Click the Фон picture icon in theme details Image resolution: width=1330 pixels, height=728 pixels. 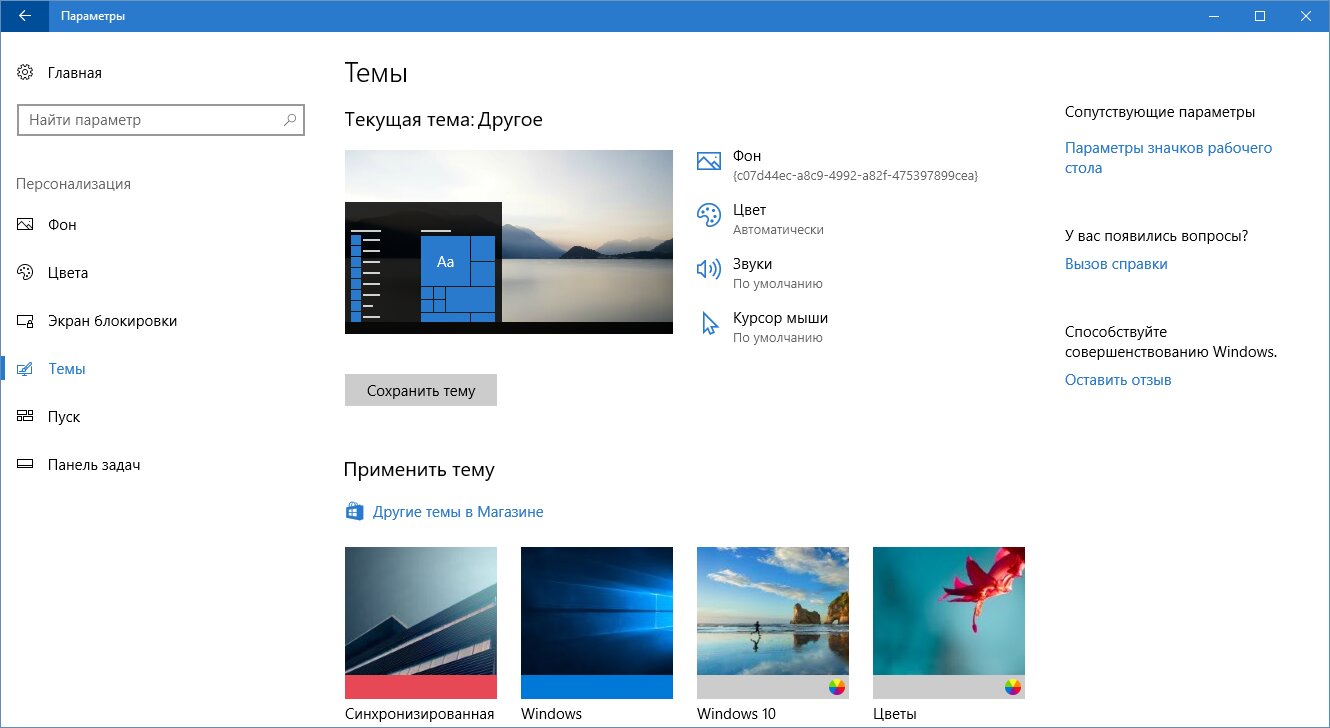[708, 161]
